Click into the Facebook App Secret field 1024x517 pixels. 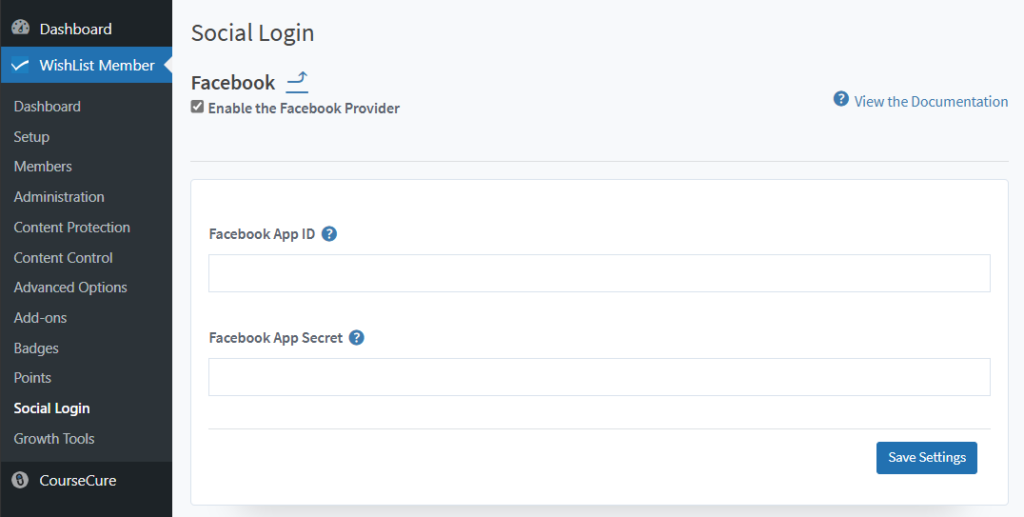(600, 377)
